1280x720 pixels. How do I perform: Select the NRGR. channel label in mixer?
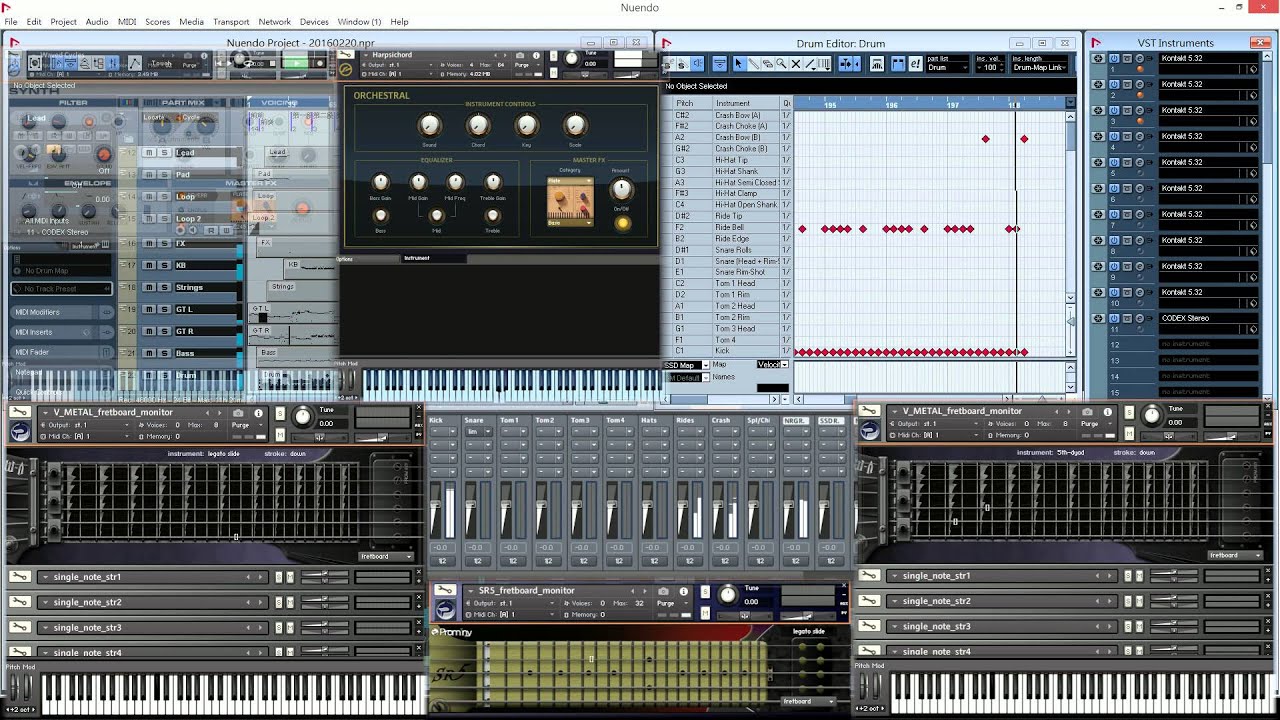coord(796,421)
